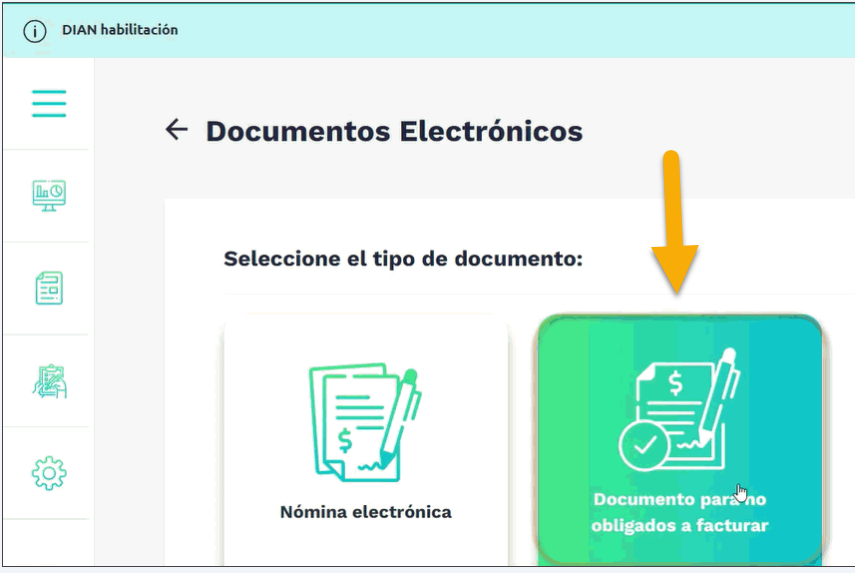Image resolution: width=855 pixels, height=573 pixels.
Task: Click the empty teal DIAN notification bar area
Action: [x=513, y=30]
